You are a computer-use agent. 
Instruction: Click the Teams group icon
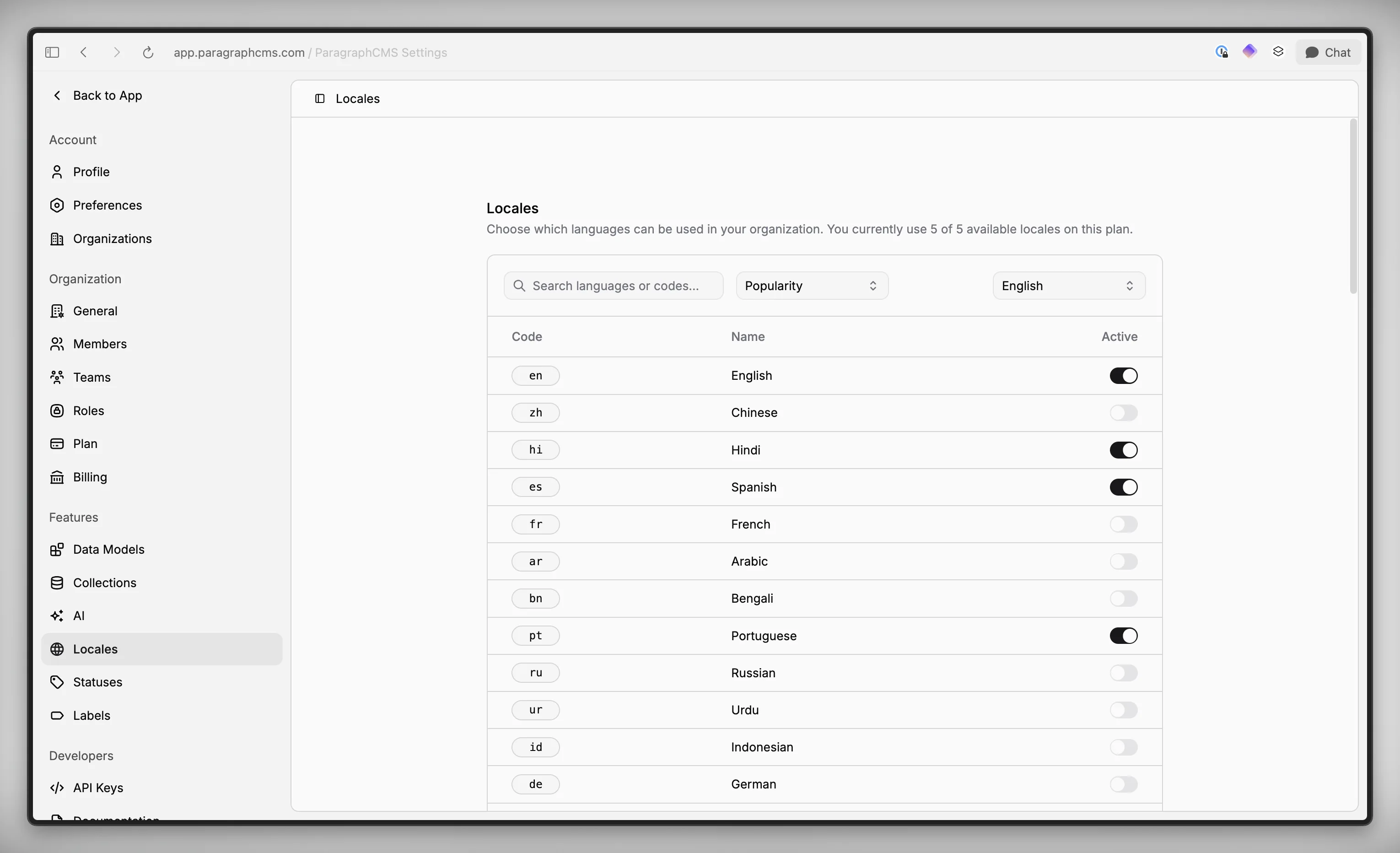click(x=57, y=378)
